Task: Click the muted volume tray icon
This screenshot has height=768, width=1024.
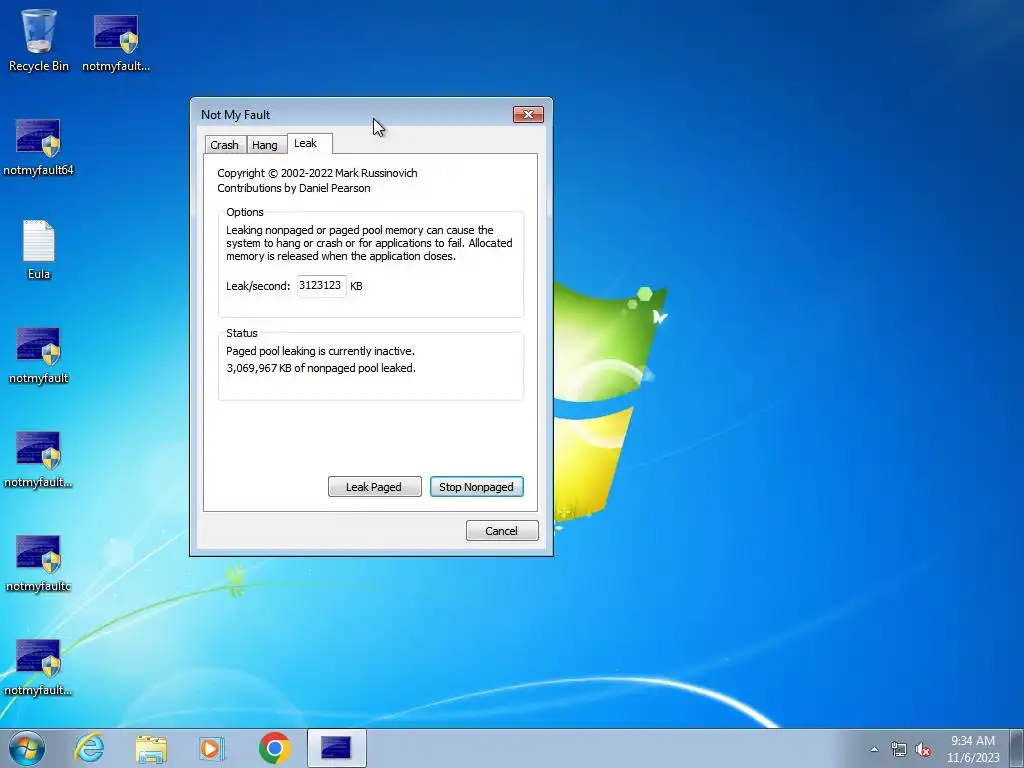Action: click(x=923, y=750)
